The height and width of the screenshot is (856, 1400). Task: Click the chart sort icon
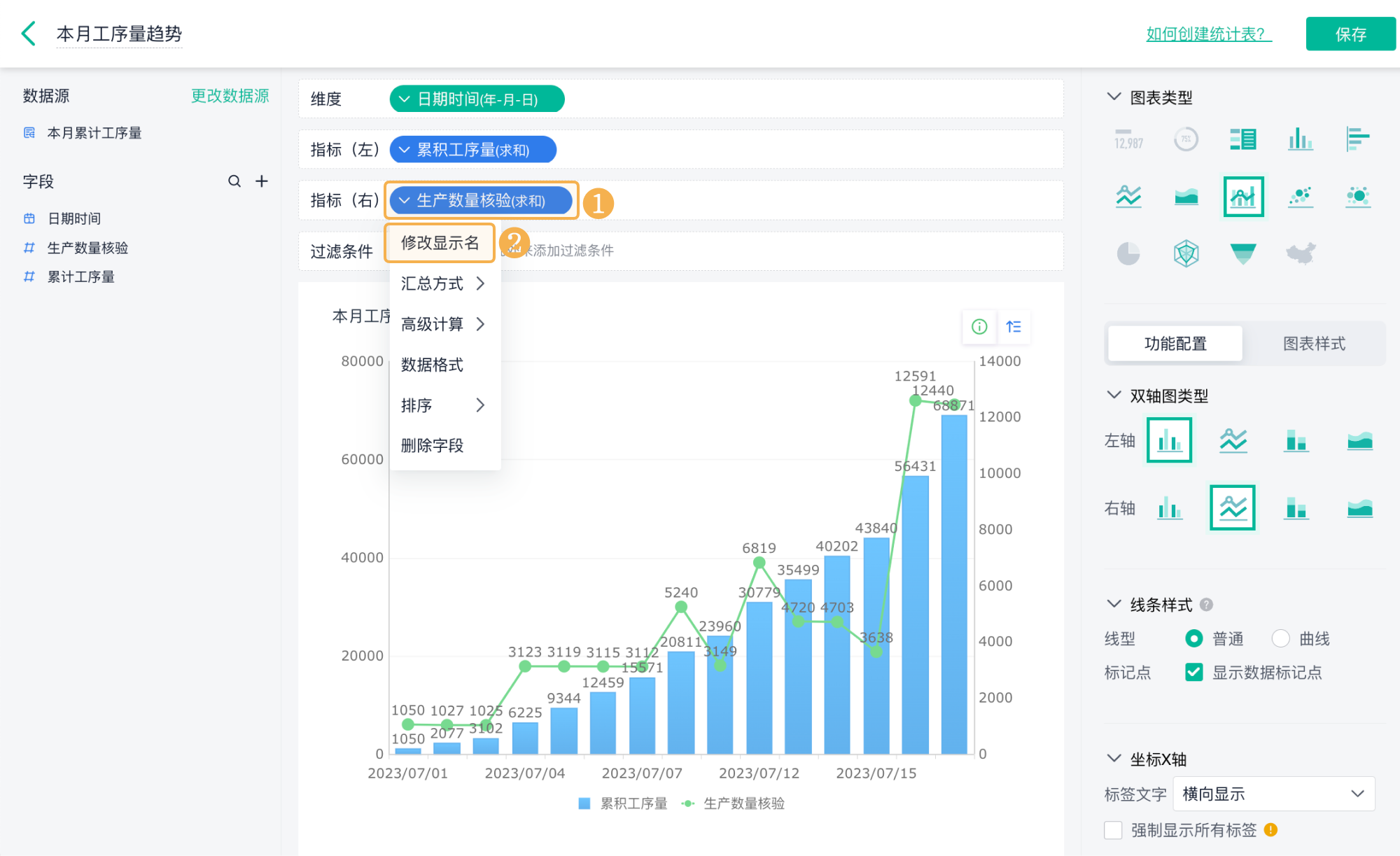pyautogui.click(x=1014, y=327)
